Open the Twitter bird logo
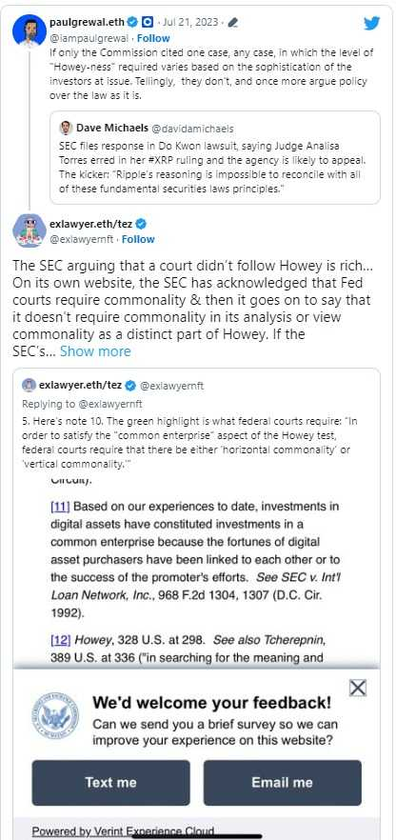396x840 pixels. click(x=371, y=23)
